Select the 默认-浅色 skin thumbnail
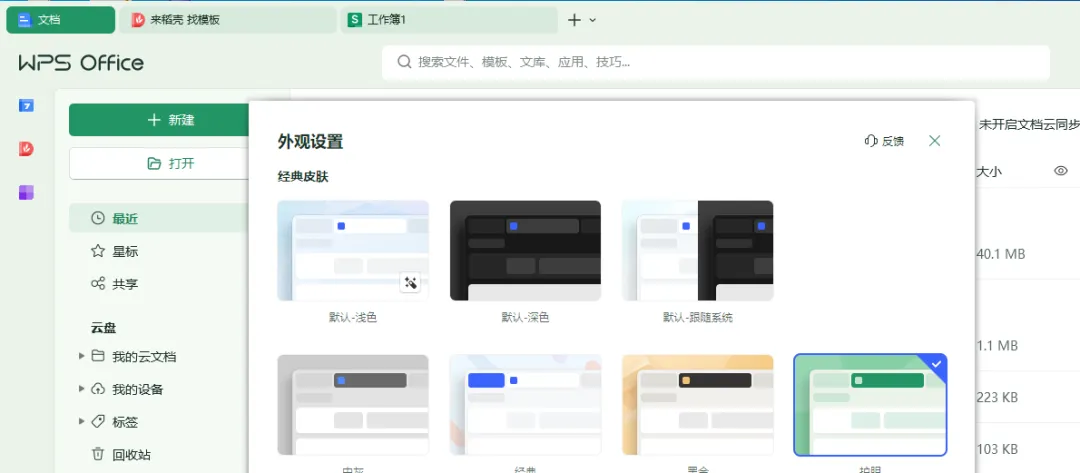 coord(353,251)
